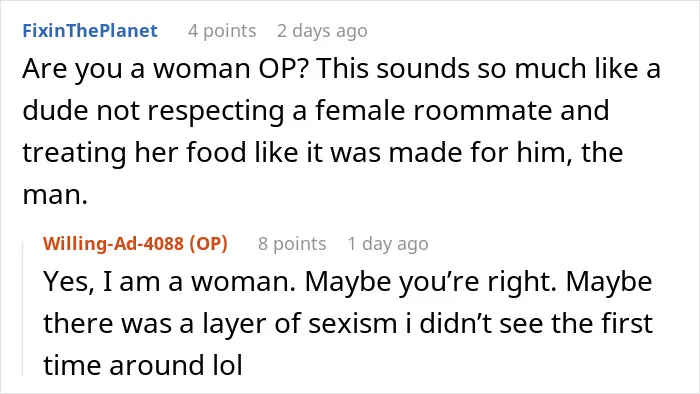
Task: Open the "1 day ago" timestamp permalink
Action: [x=388, y=244]
